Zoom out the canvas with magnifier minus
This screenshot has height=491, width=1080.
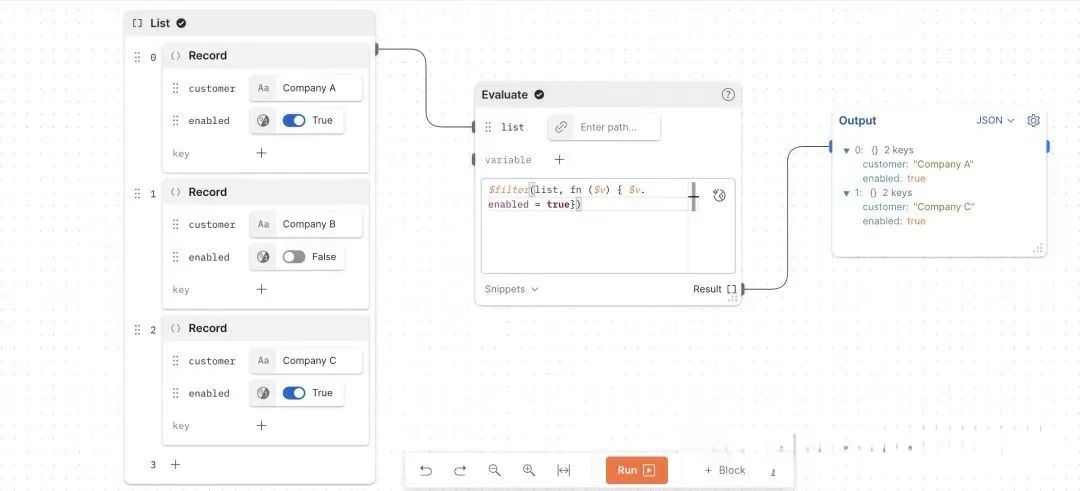pos(494,470)
